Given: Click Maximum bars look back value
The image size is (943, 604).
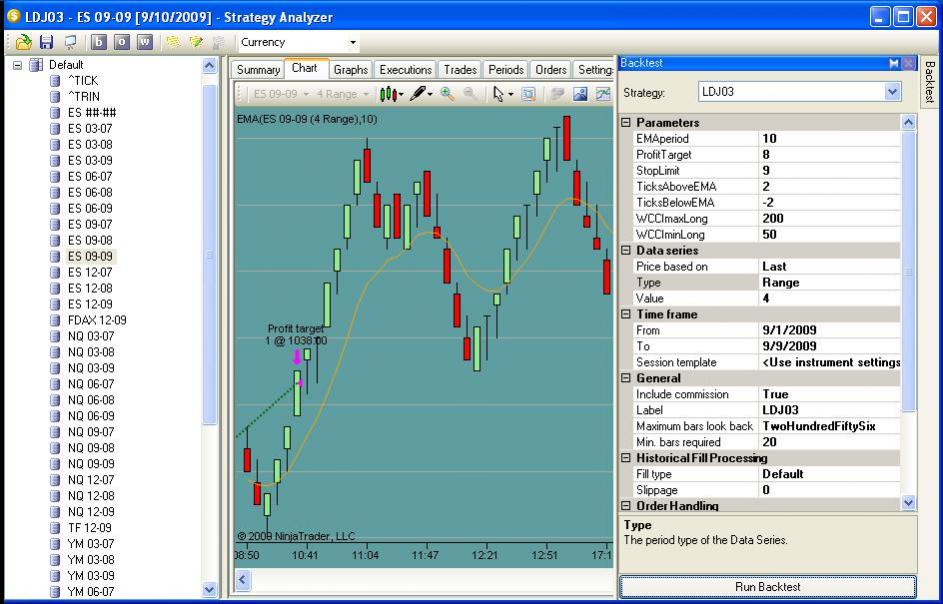Looking at the screenshot, I should [829, 426].
